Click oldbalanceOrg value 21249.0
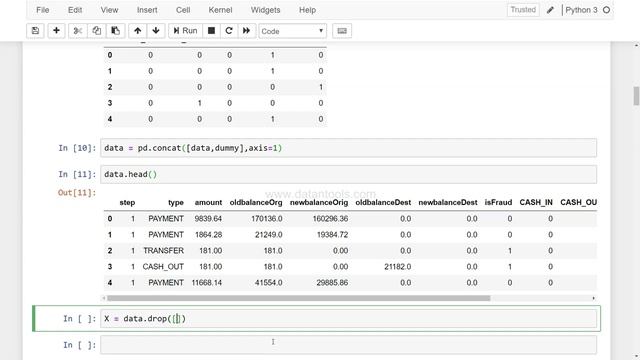640x360 pixels. 269,235
